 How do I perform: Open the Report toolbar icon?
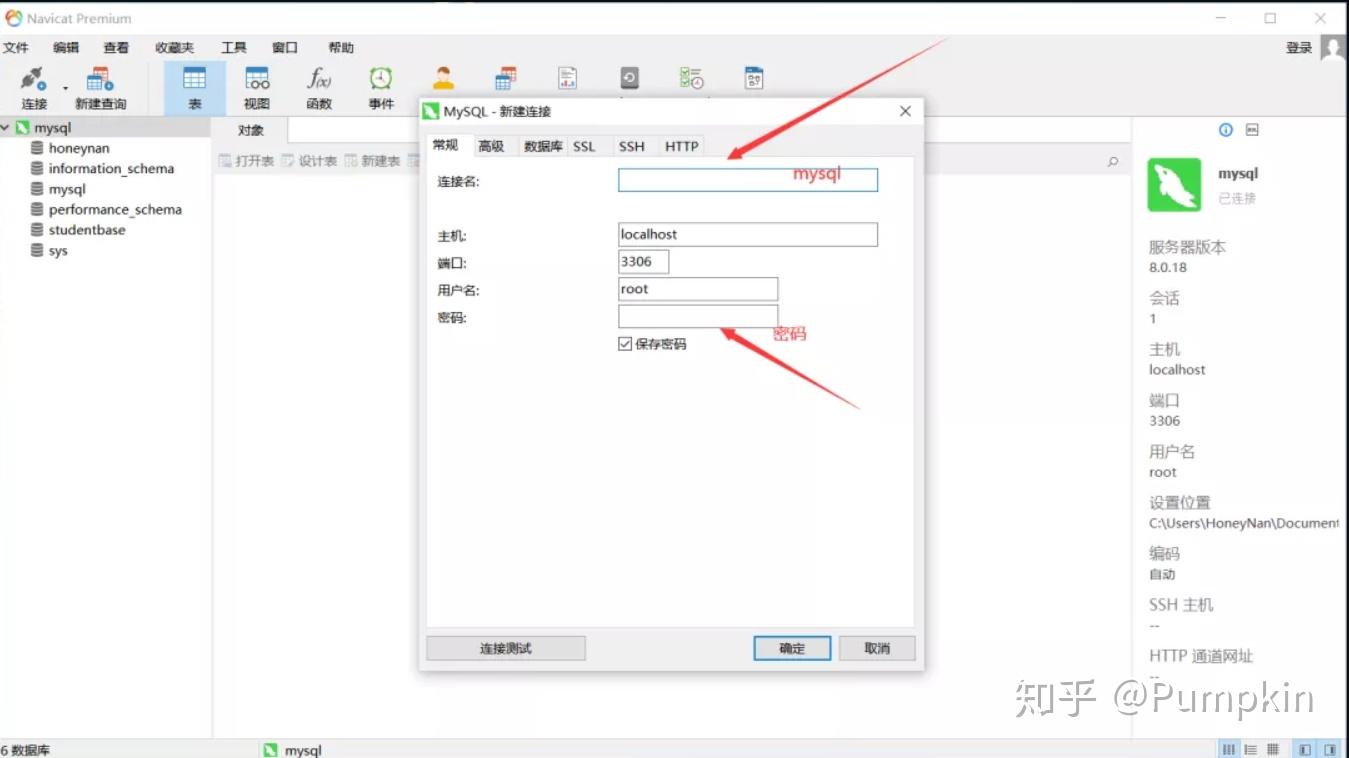[x=568, y=78]
